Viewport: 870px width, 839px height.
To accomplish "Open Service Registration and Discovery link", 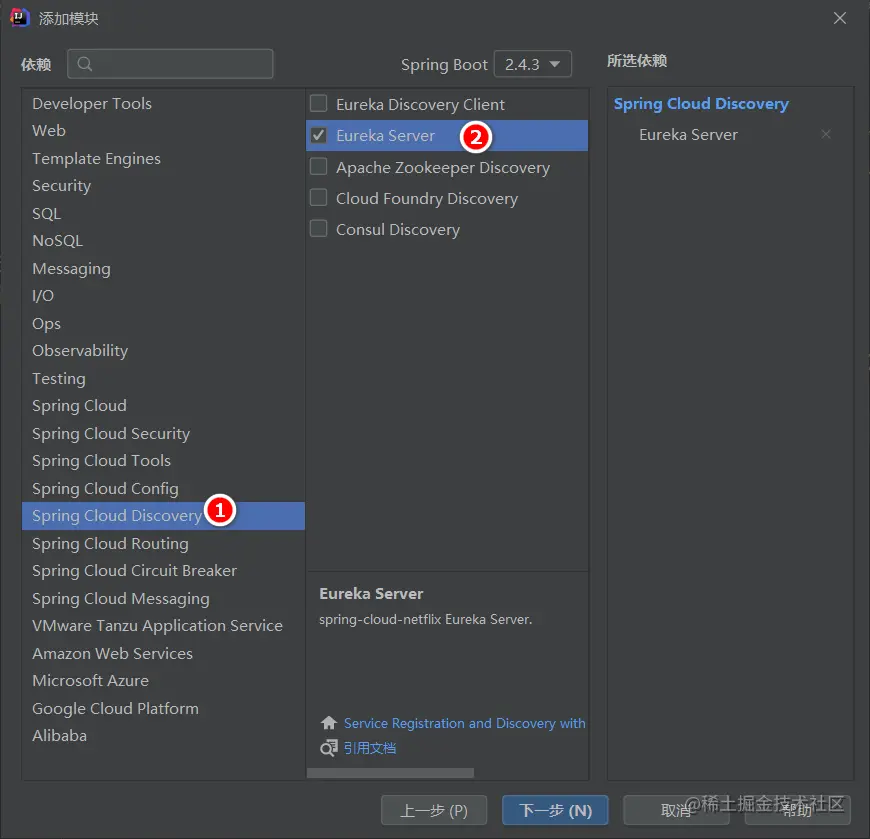I will point(464,723).
